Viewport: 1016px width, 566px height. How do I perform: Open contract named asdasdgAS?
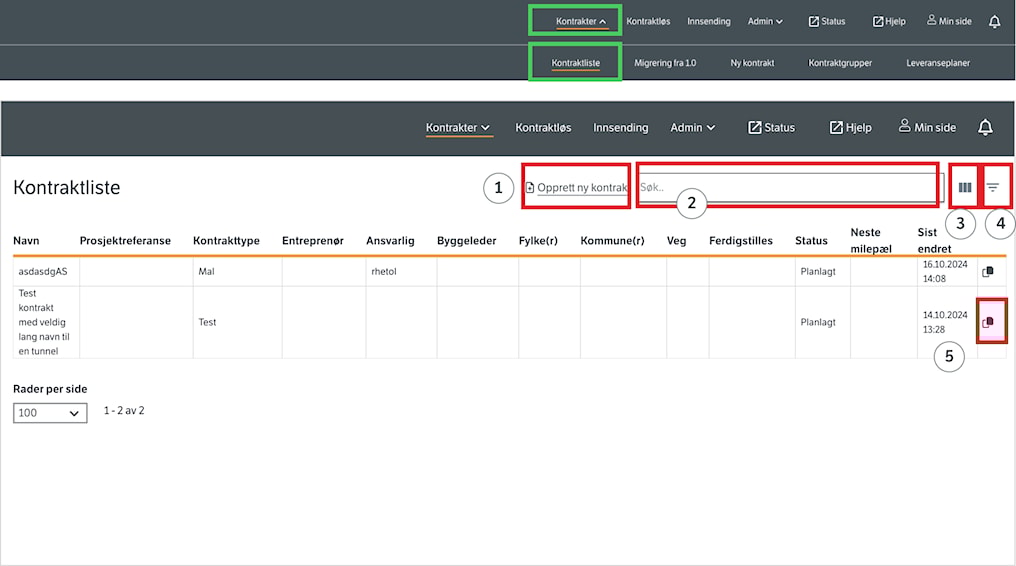click(43, 271)
